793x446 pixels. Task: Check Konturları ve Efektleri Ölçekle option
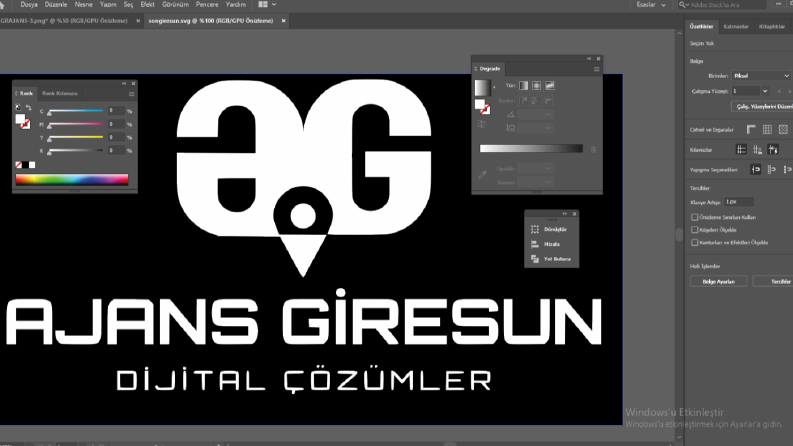point(695,243)
